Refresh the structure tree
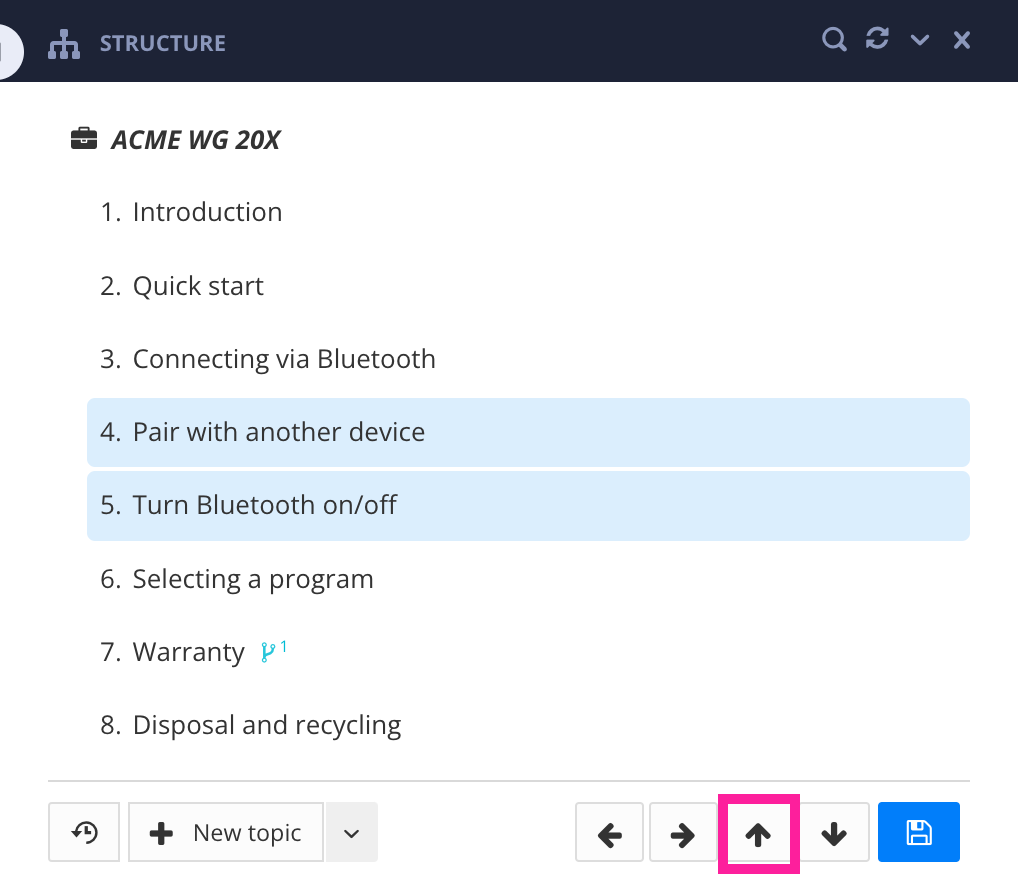Screen dimensions: 1018x892 point(877,38)
